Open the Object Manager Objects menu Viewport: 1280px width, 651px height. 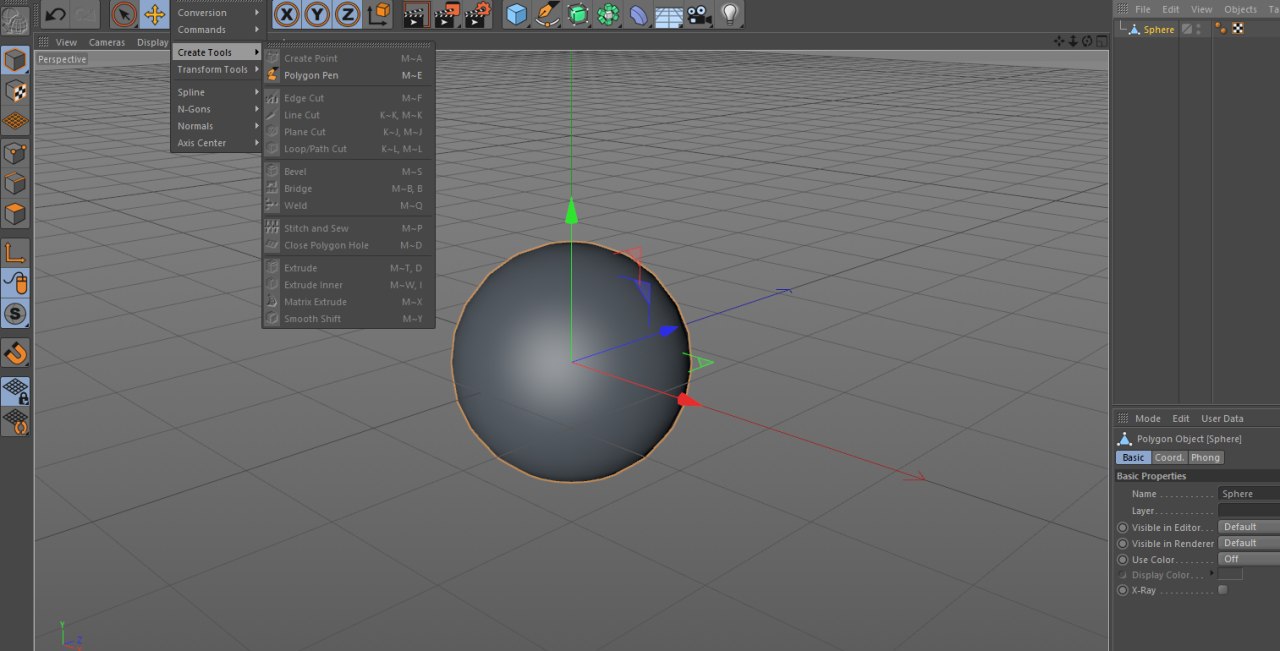pos(1240,9)
